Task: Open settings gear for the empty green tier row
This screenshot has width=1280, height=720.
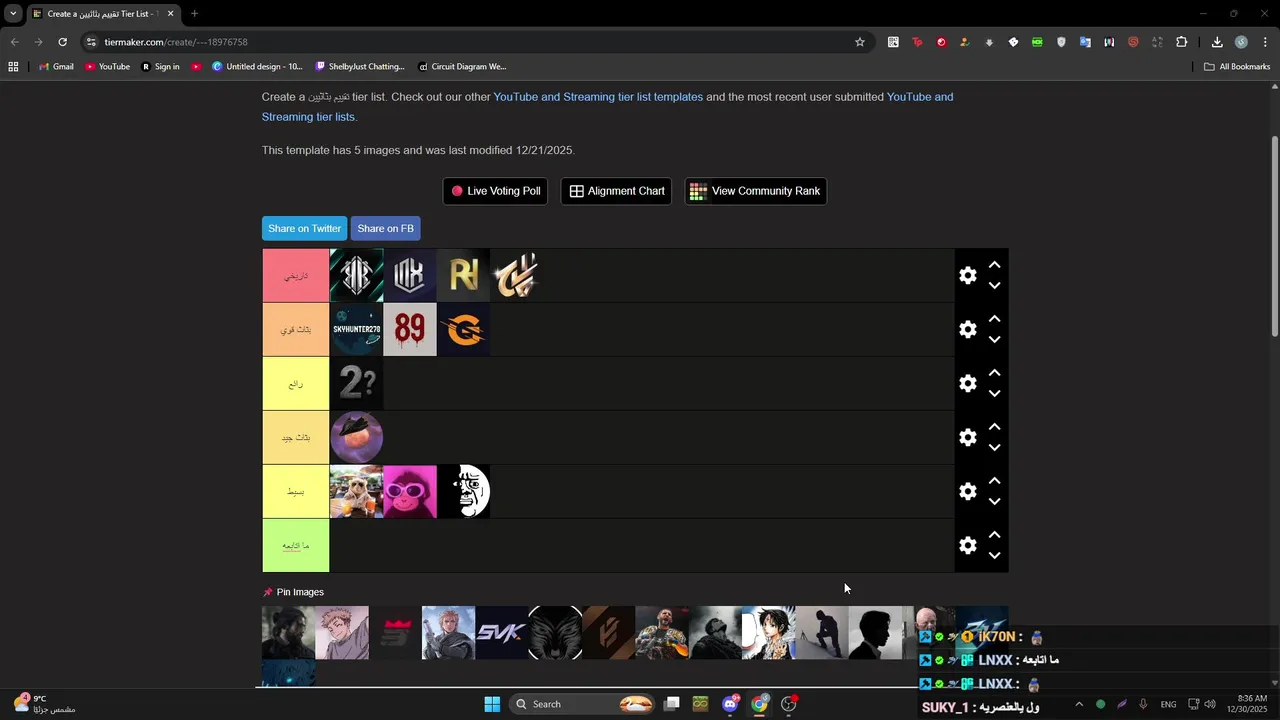Action: 967,545
